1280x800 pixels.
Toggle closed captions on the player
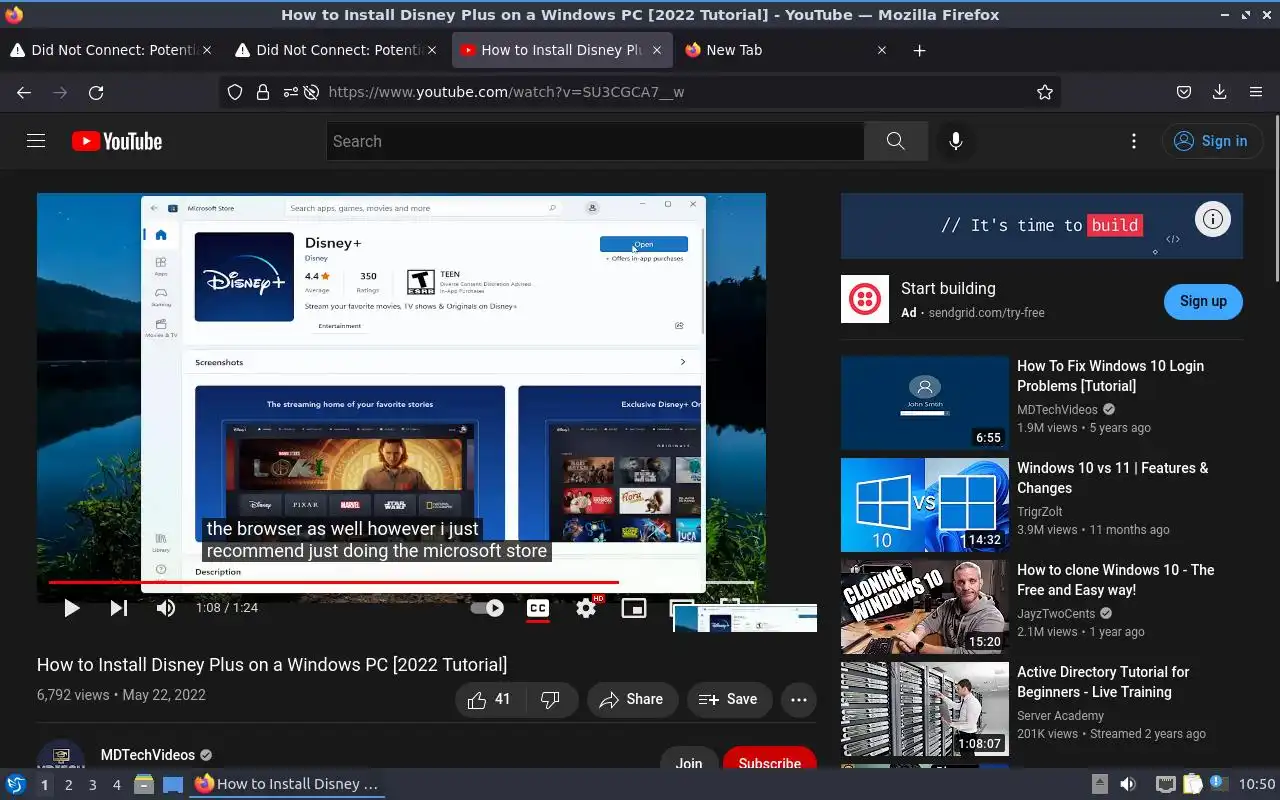538,608
